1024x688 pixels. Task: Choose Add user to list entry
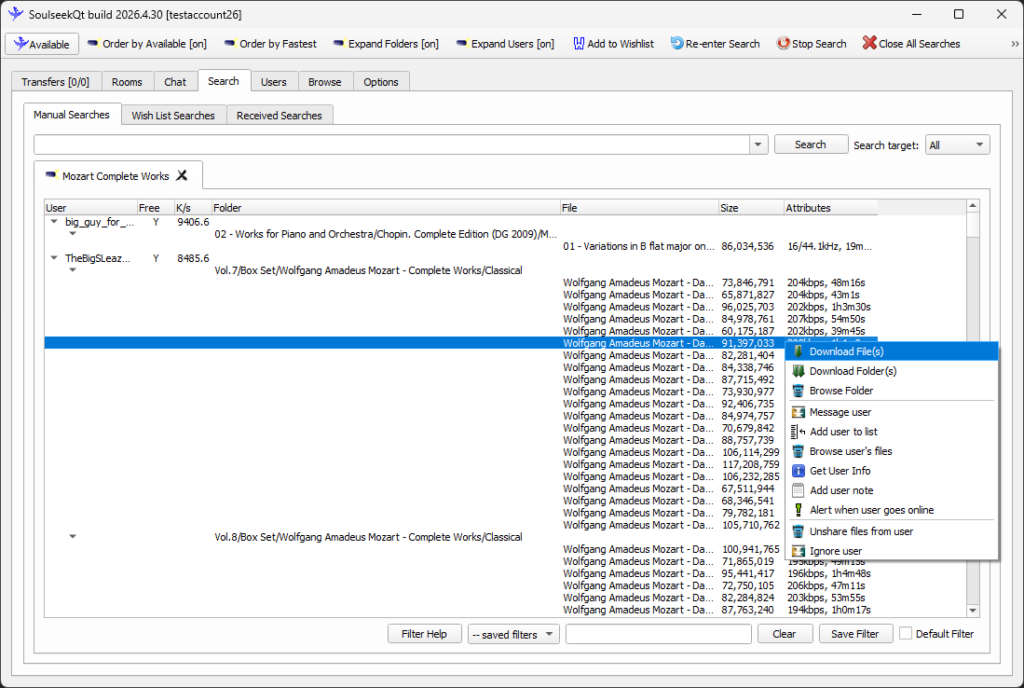click(892, 431)
